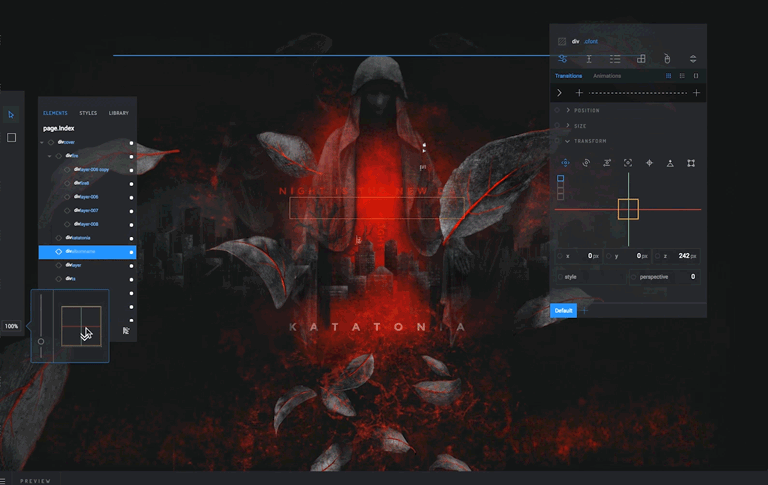
Task: Select the translate transform icon
Action: coord(565,163)
